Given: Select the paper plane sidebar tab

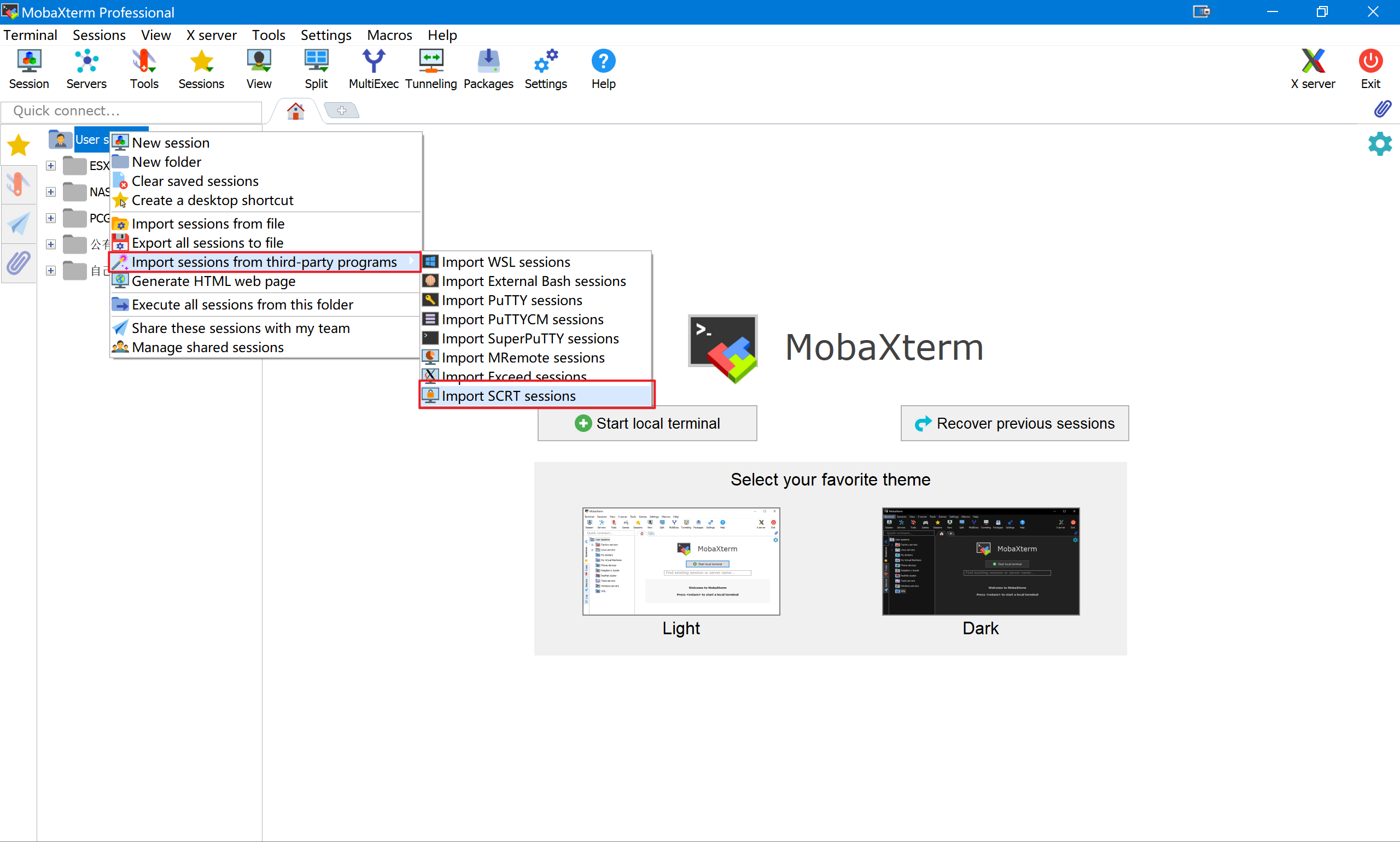Looking at the screenshot, I should [19, 224].
